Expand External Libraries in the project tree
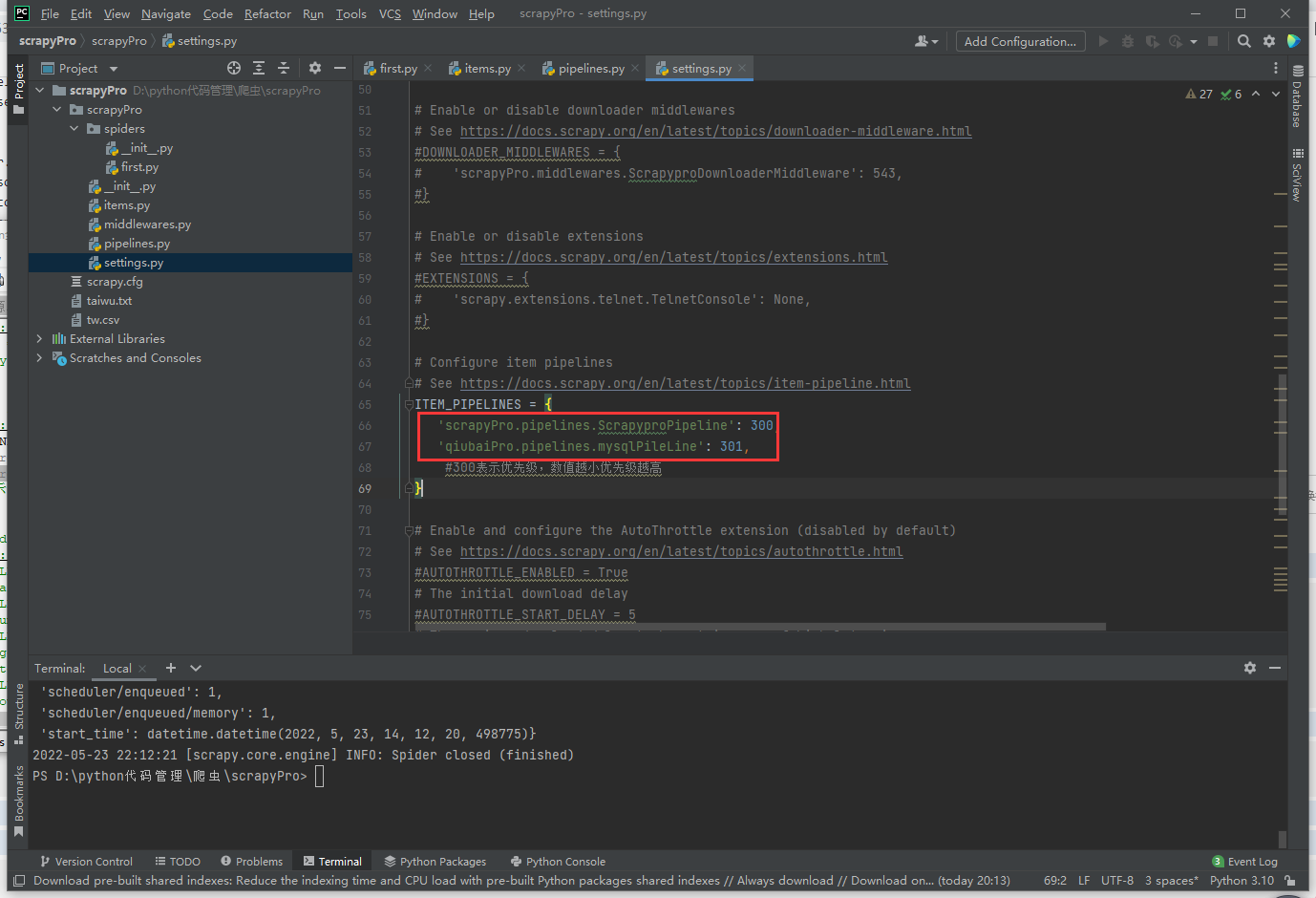 click(x=40, y=339)
